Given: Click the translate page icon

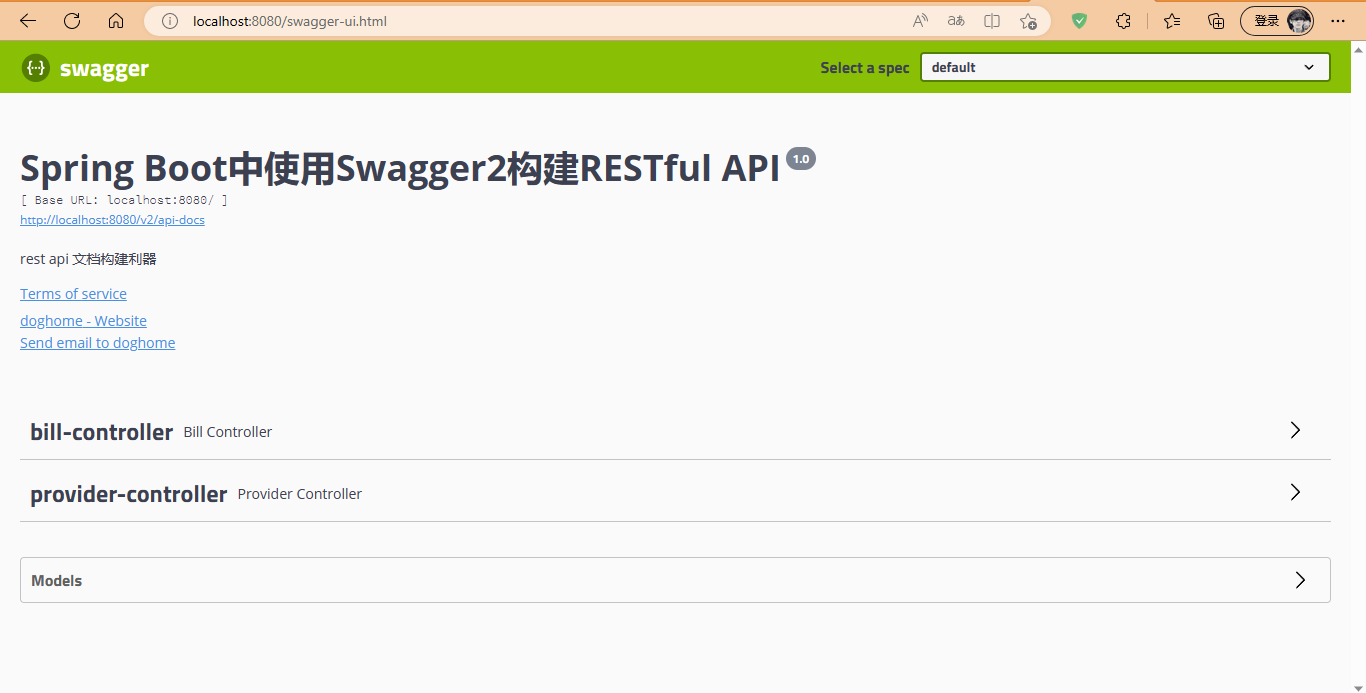Looking at the screenshot, I should [x=956, y=21].
